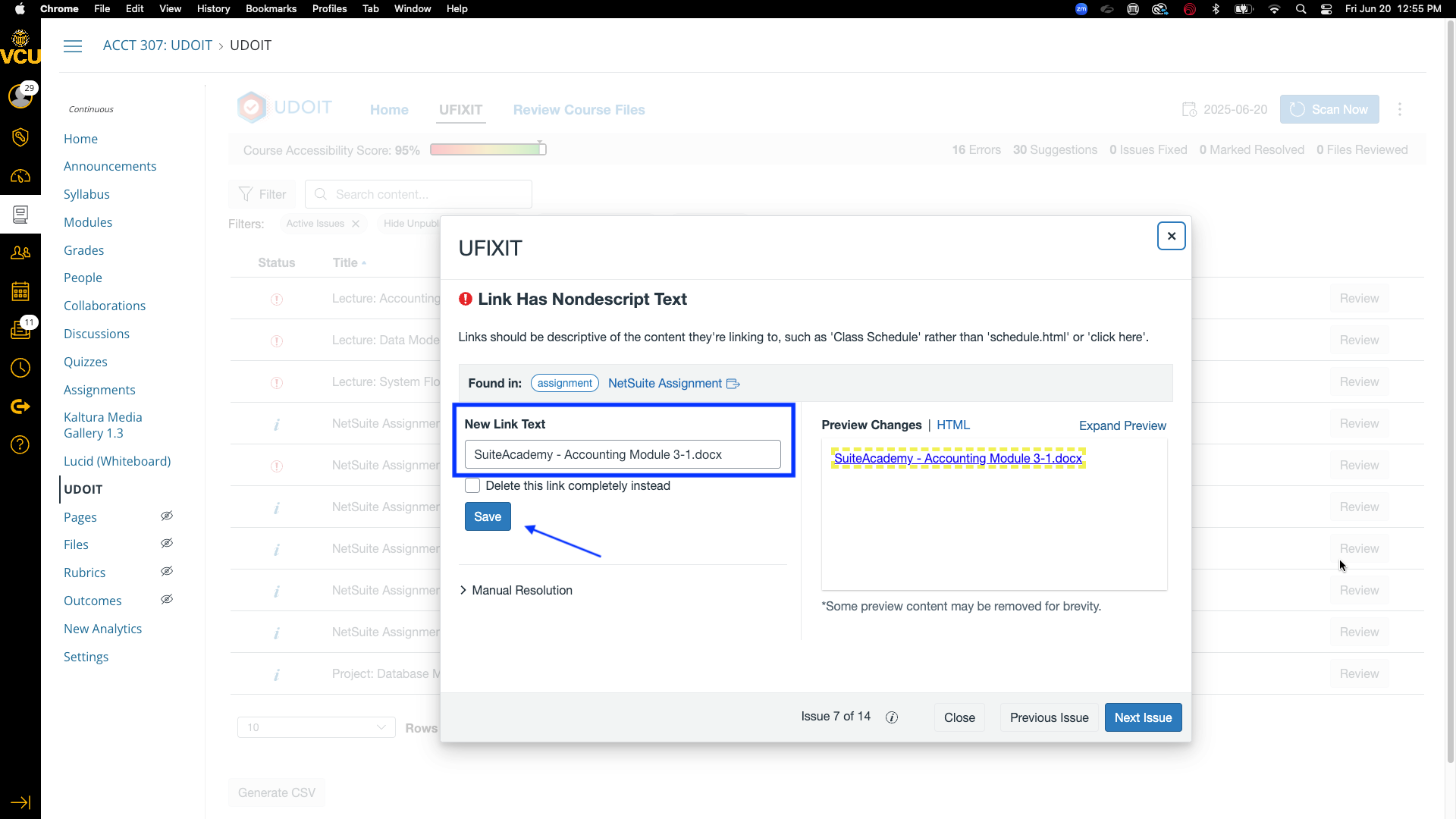
Task: Open Kaltura Media Gallery 1.3 in course nav
Action: click(102, 425)
